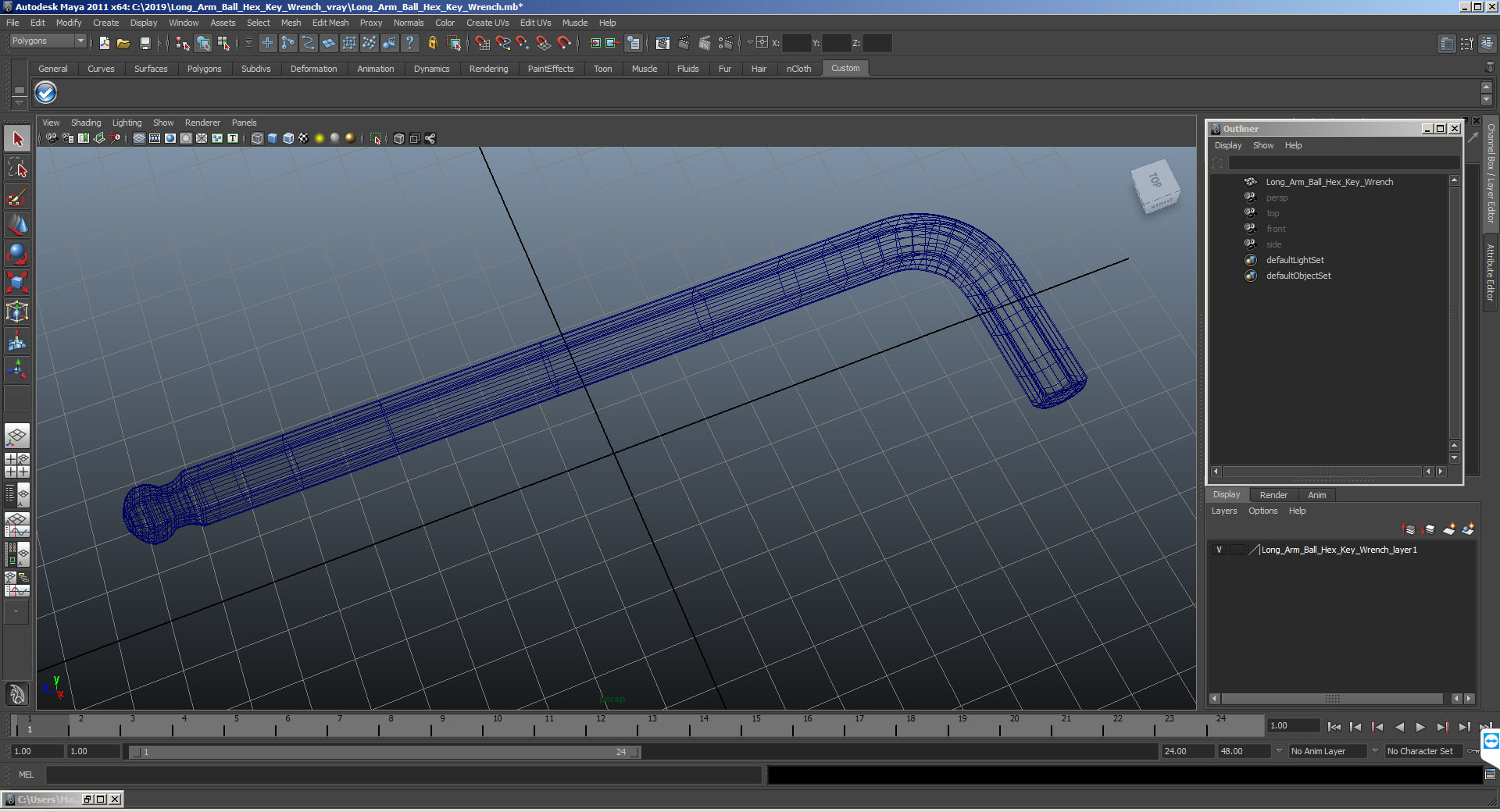
Task: Click the layer editor horizontal scrollbar
Action: [1332, 699]
